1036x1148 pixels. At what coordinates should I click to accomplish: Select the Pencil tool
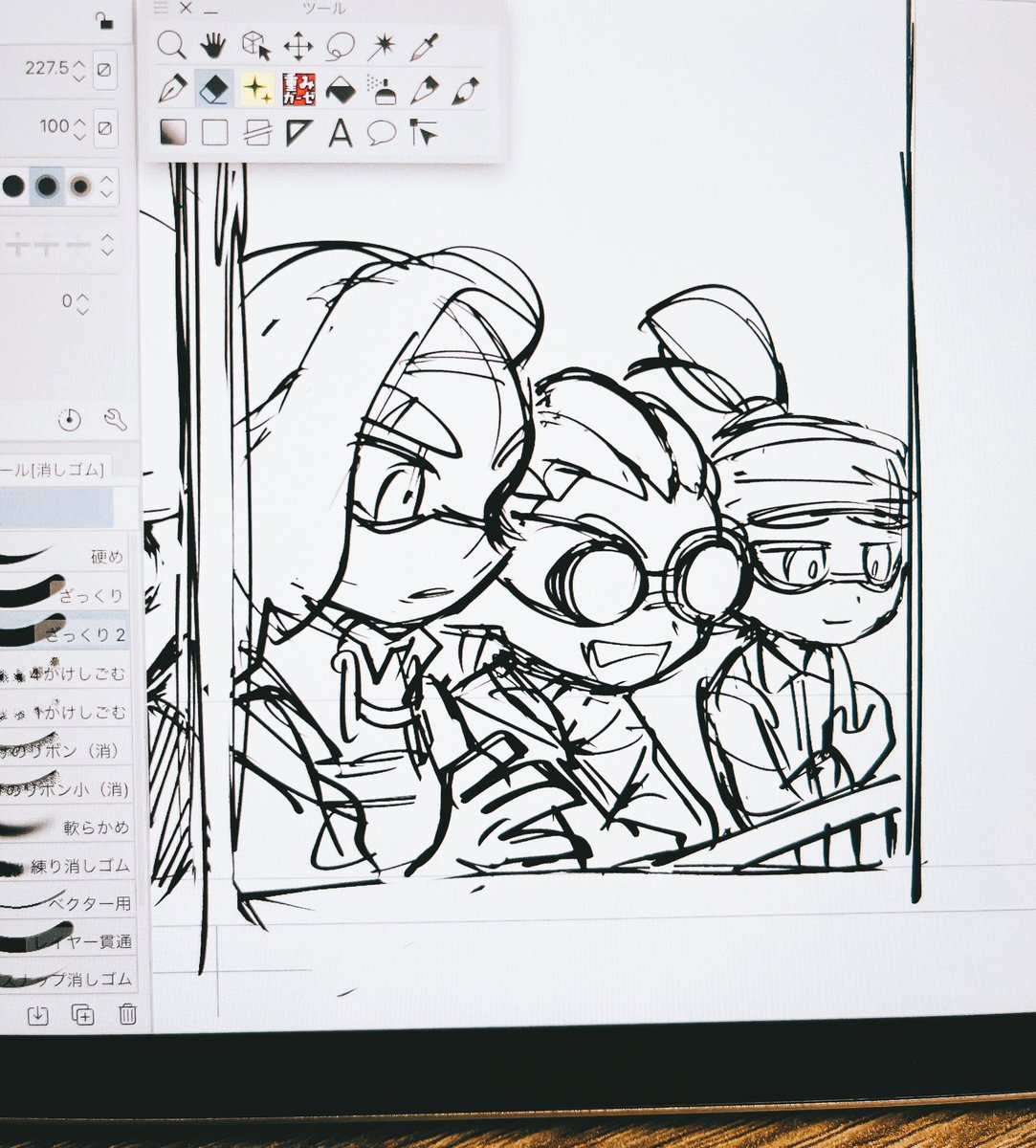[424, 90]
